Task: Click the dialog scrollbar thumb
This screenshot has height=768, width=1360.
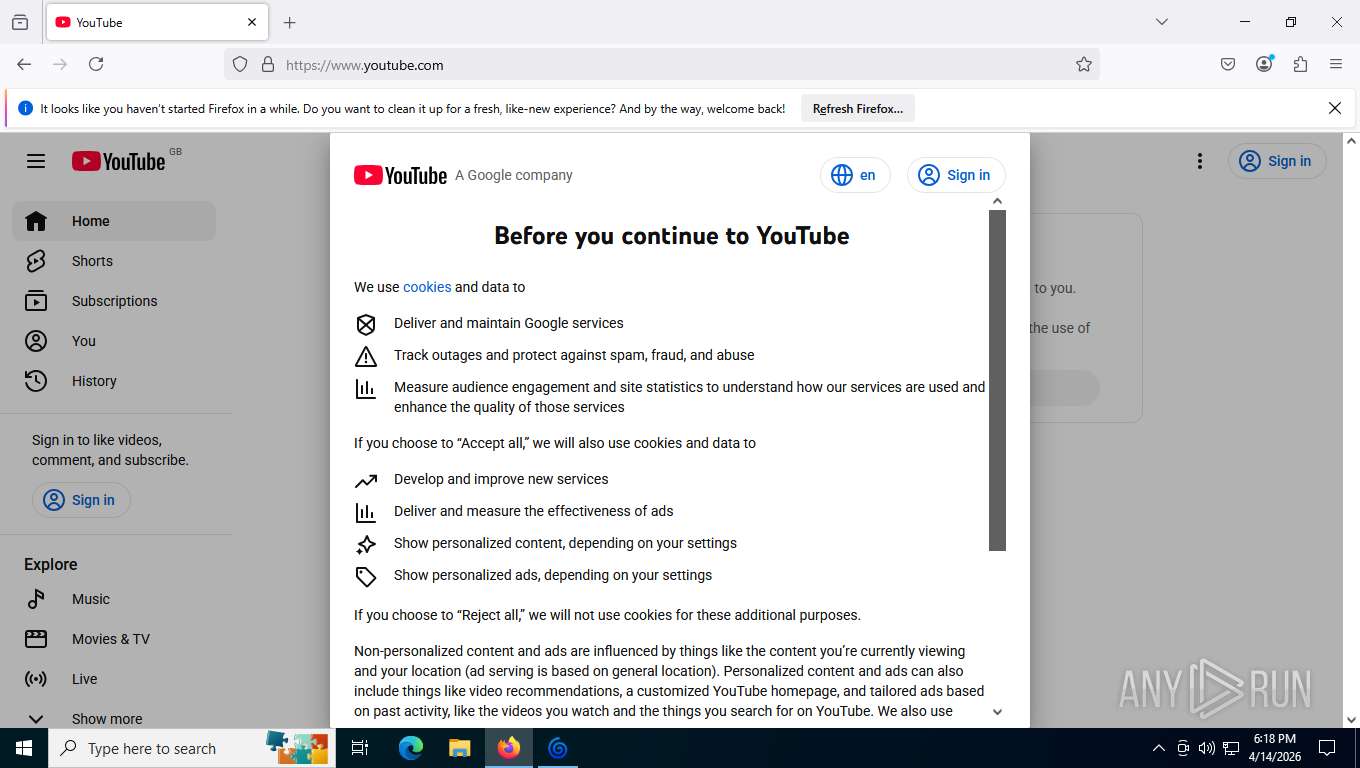Action: (997, 380)
